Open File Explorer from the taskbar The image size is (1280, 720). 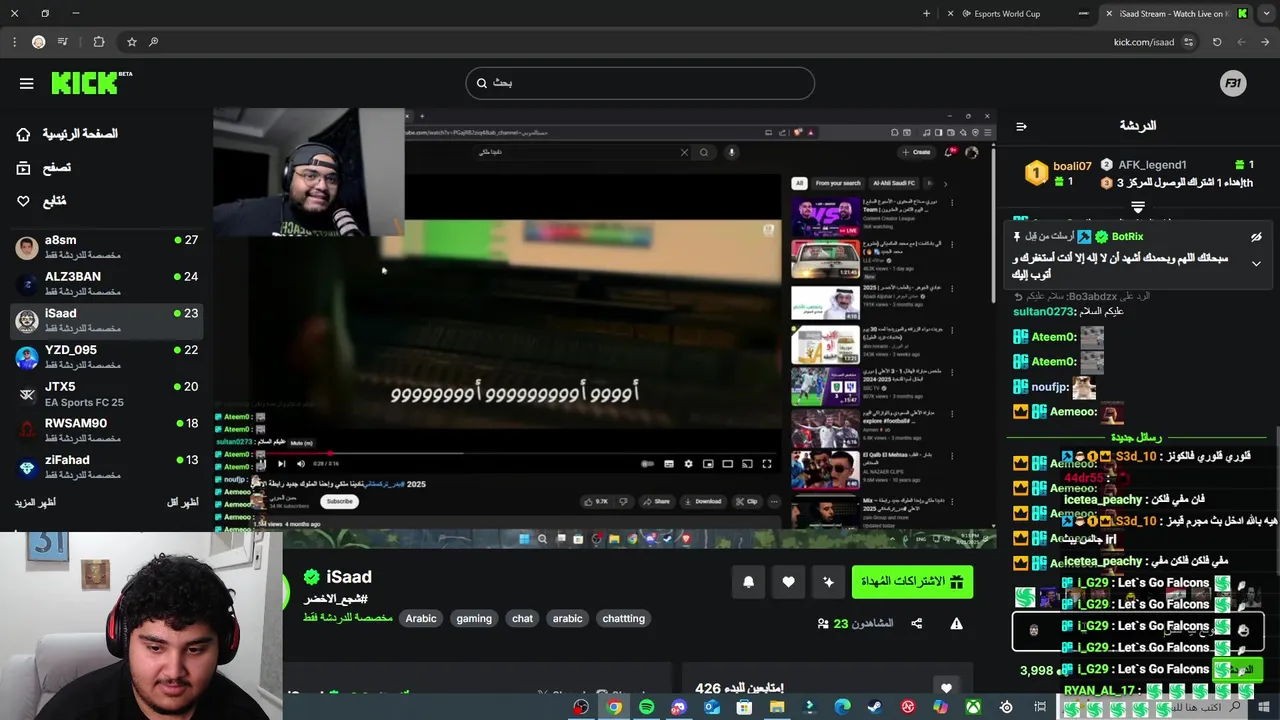pyautogui.click(x=777, y=707)
